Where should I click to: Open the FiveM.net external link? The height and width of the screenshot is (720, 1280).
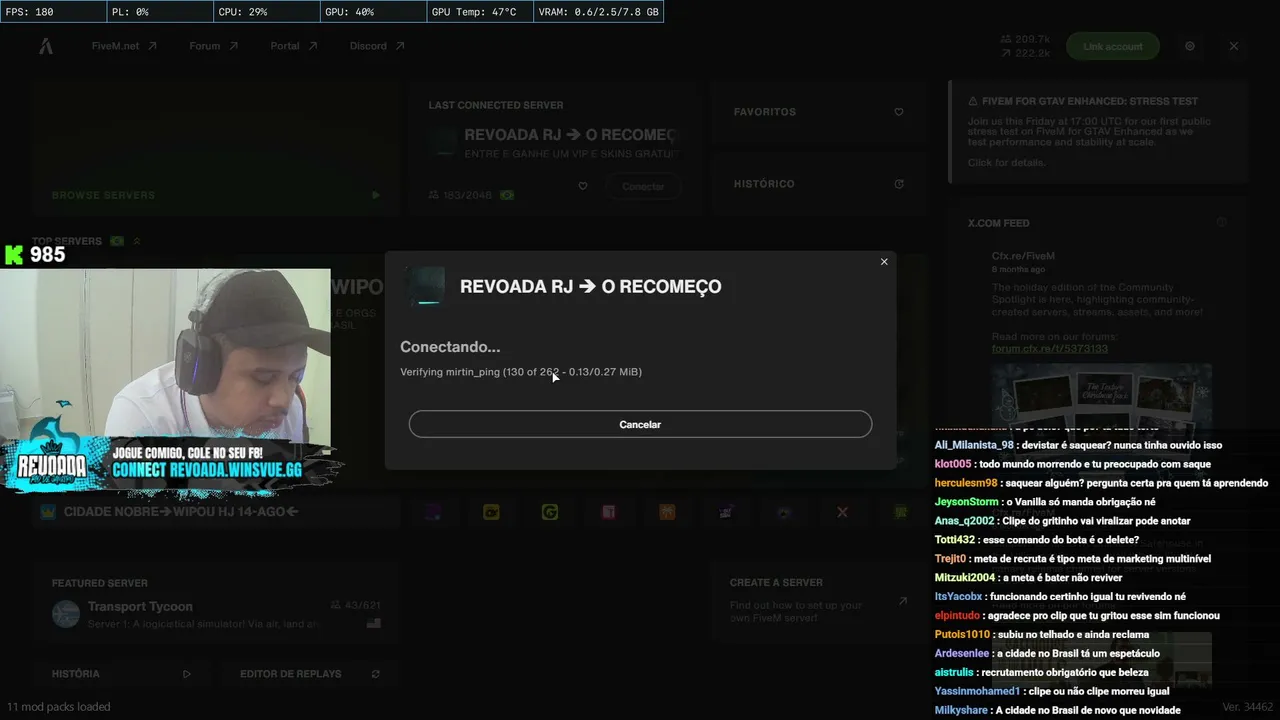124,46
